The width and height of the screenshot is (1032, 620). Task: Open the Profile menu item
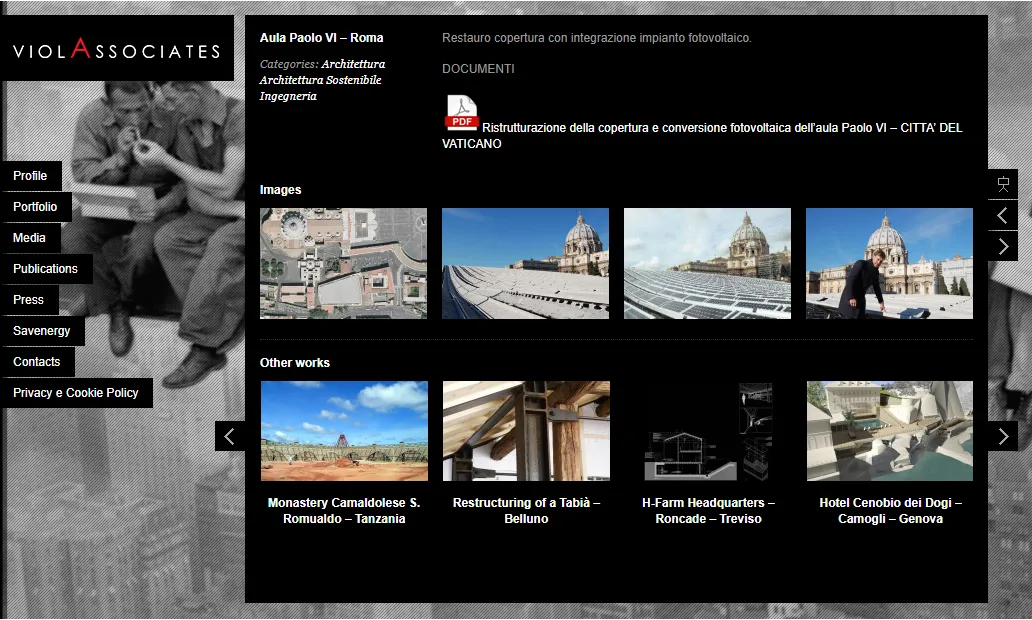coord(30,176)
